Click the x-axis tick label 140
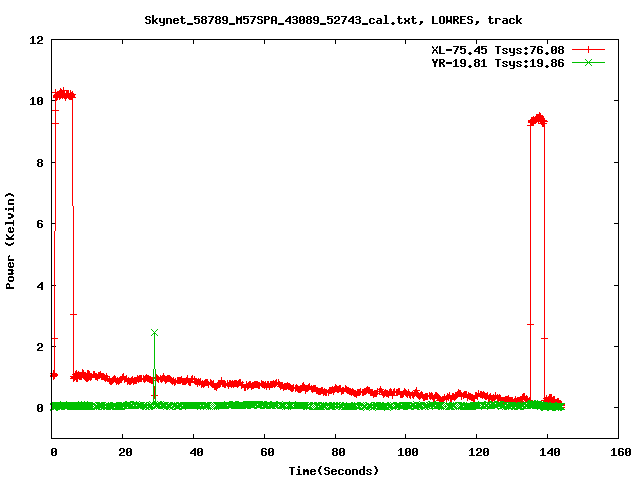This screenshot has width=640, height=480. point(550,452)
